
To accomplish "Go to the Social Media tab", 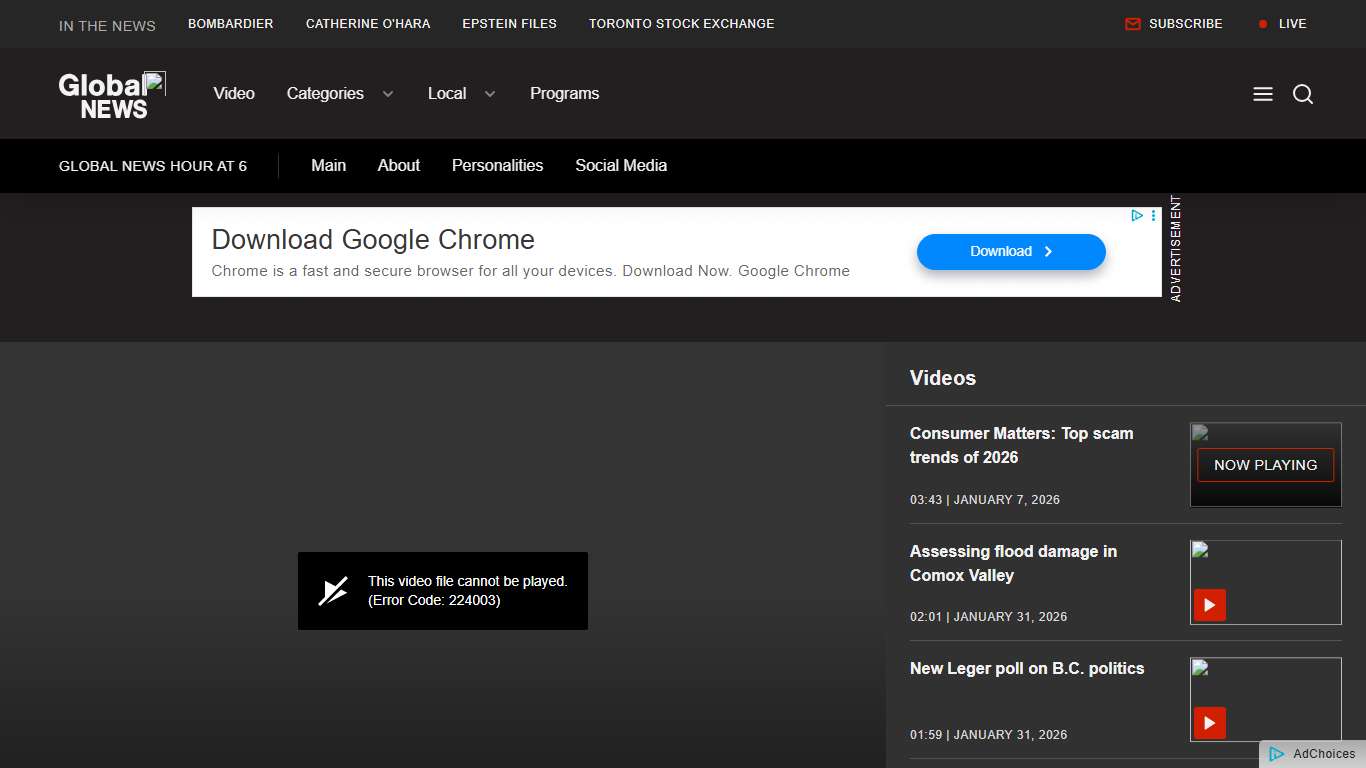I will pyautogui.click(x=620, y=166).
